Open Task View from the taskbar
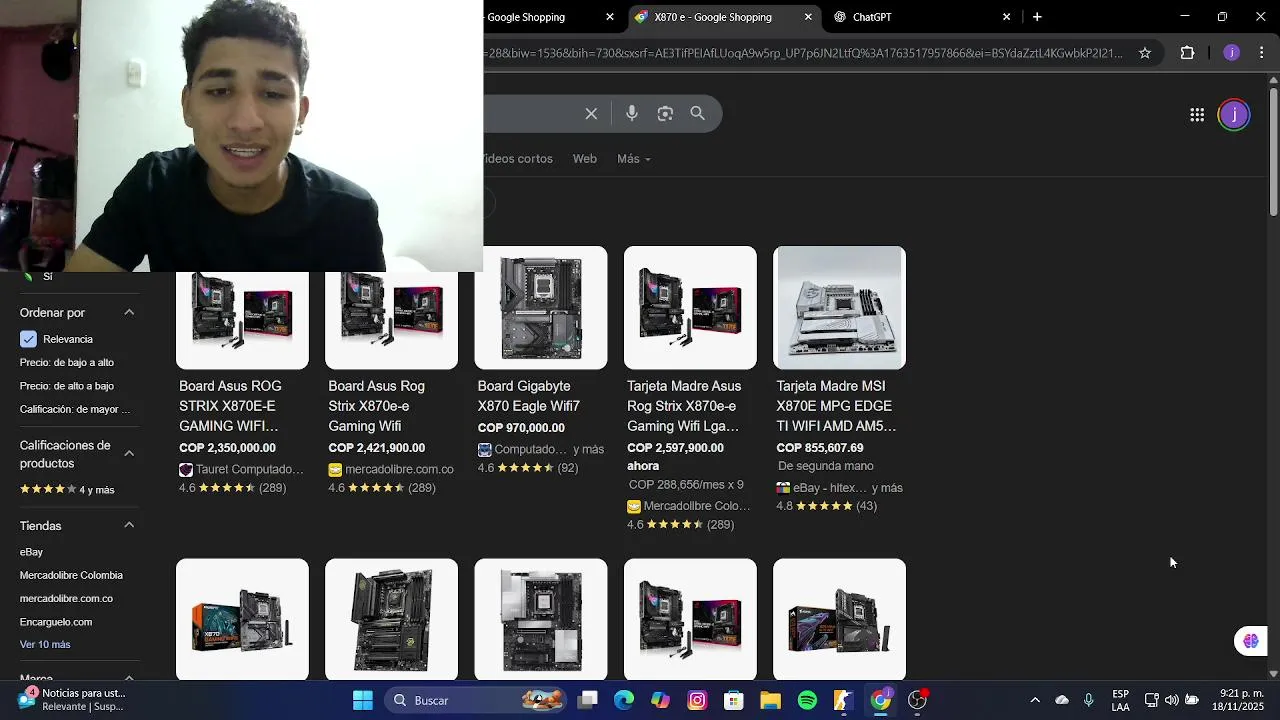Image resolution: width=1280 pixels, height=720 pixels. point(588,700)
